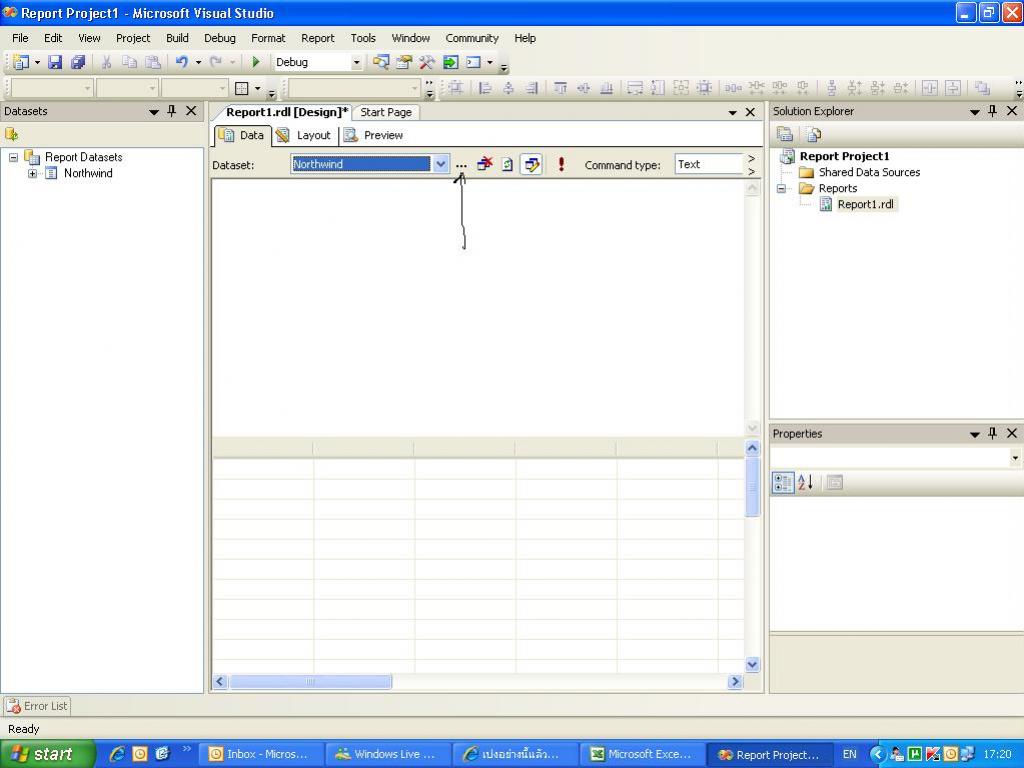Sort properties alphabetically

pyautogui.click(x=805, y=483)
